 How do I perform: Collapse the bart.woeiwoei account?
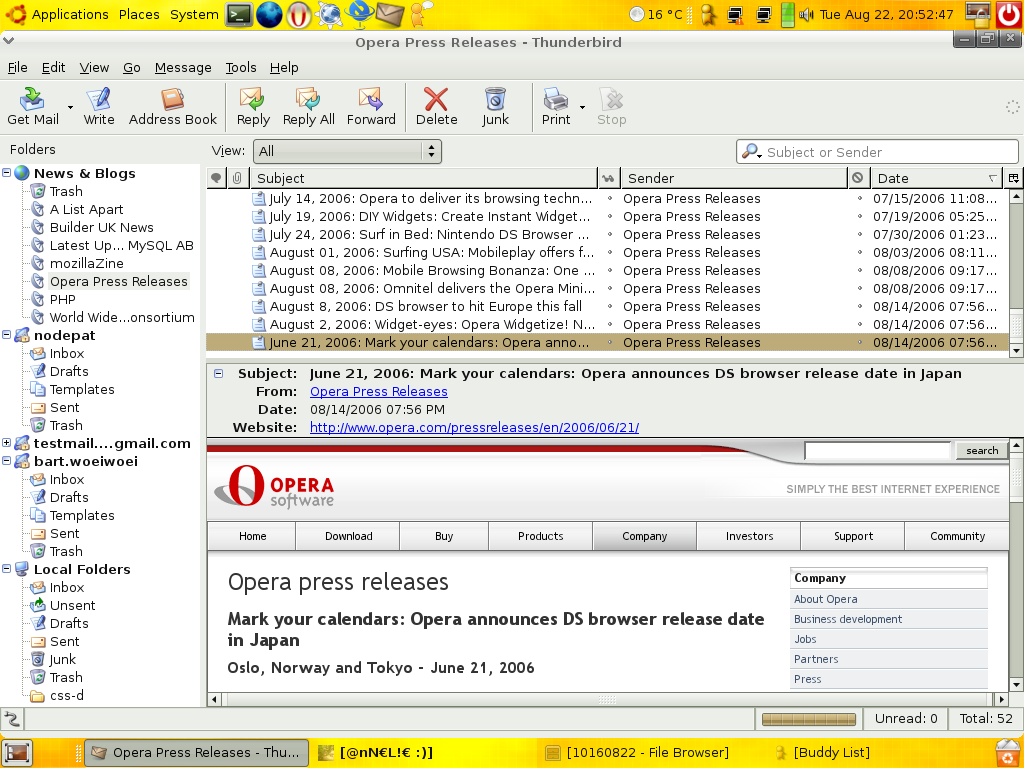[x=7, y=460]
